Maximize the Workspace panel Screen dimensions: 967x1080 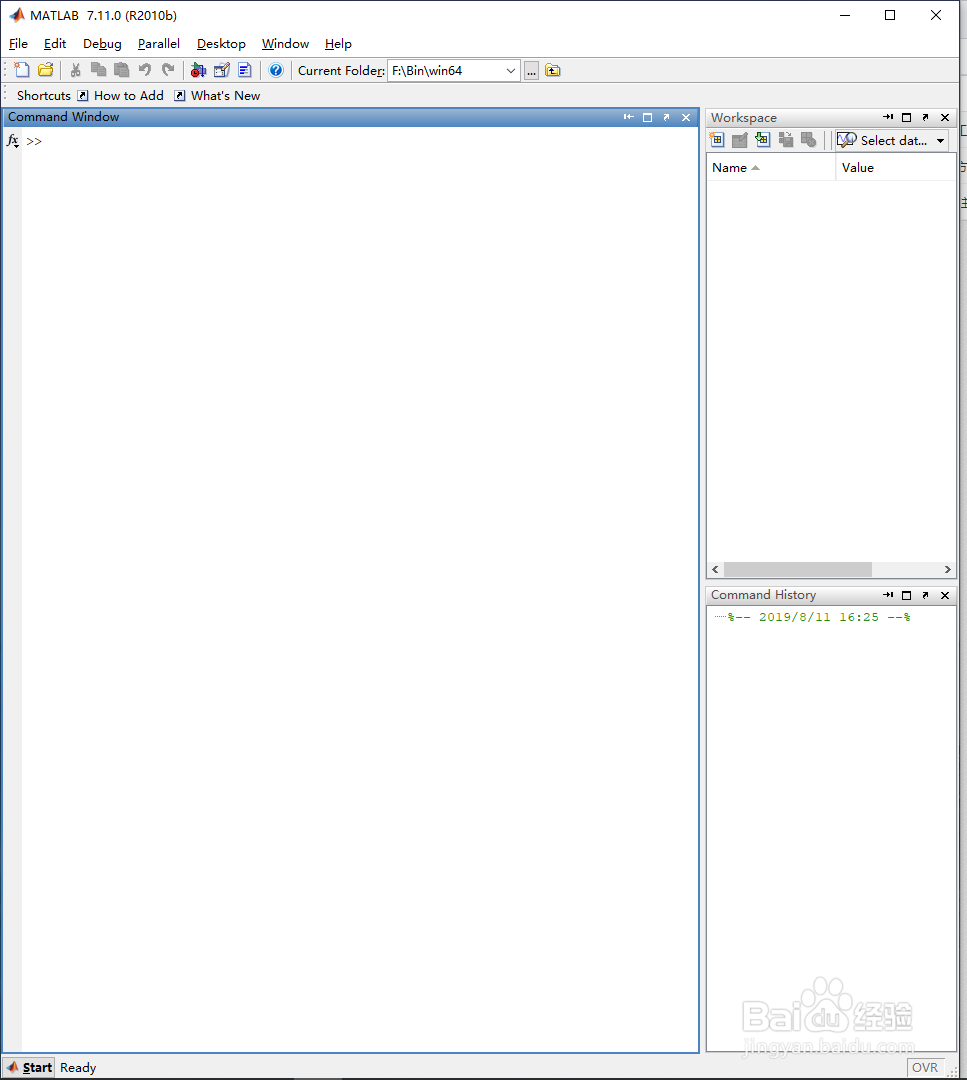coord(906,117)
